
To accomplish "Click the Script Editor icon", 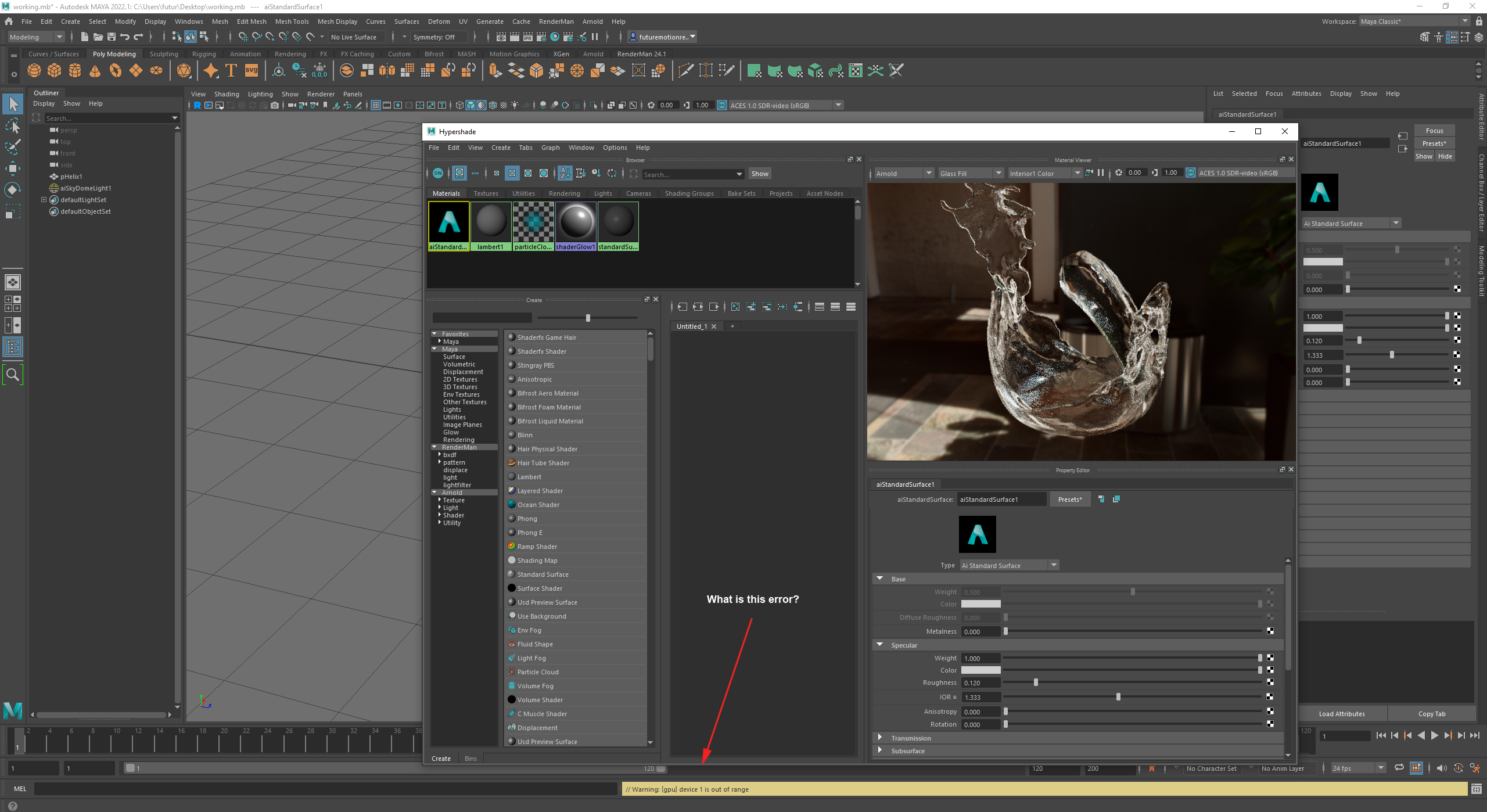I will (1476, 789).
